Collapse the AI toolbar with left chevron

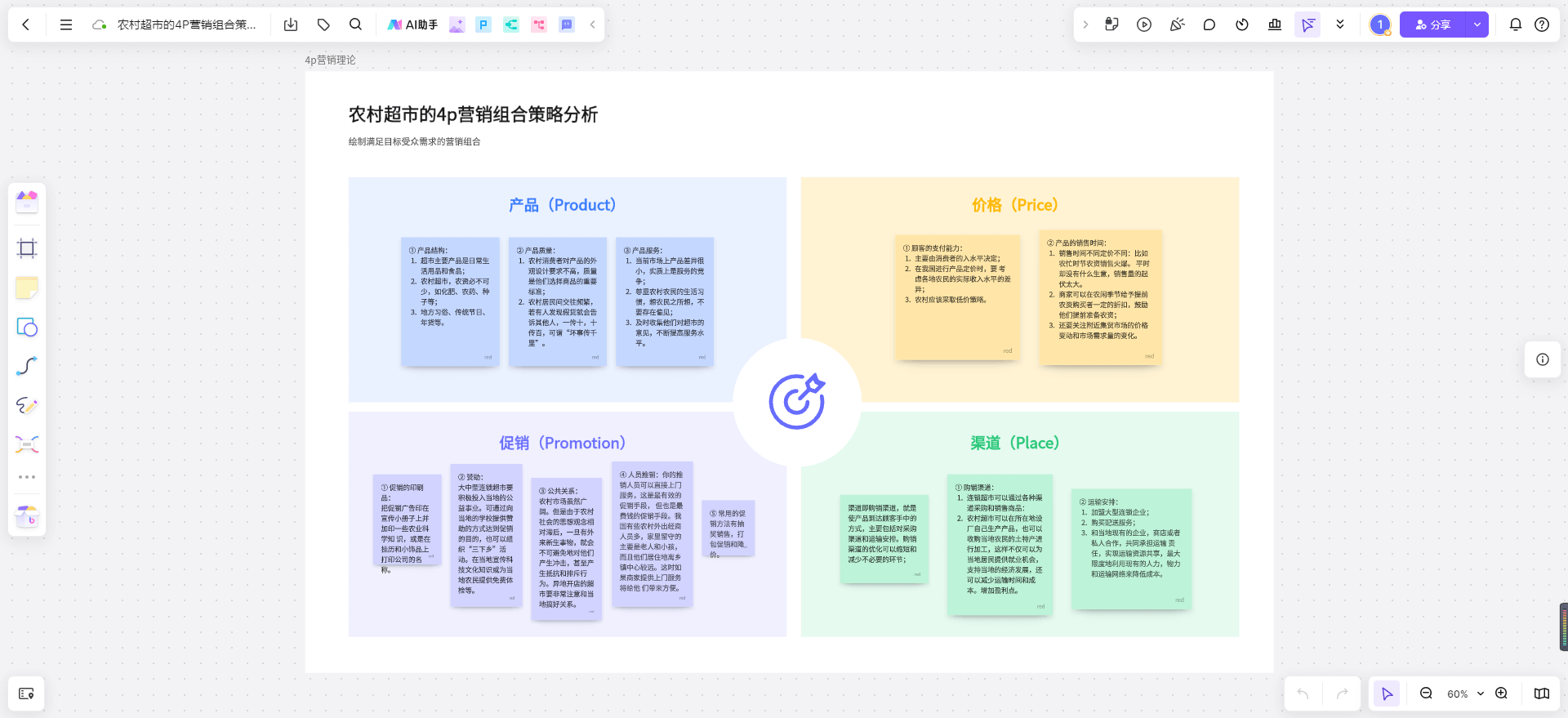coord(593,25)
